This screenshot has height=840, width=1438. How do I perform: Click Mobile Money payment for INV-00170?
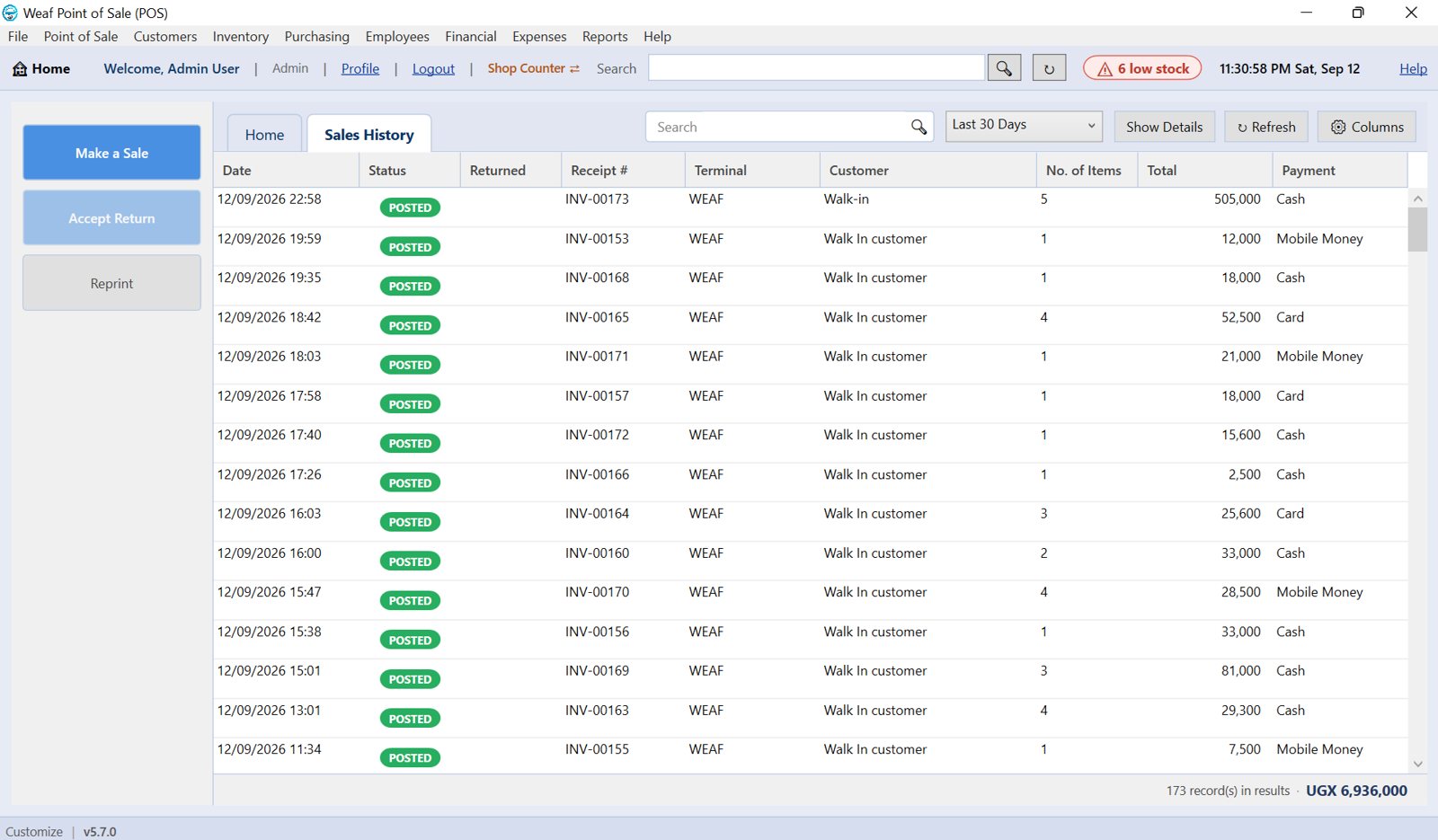point(1319,592)
